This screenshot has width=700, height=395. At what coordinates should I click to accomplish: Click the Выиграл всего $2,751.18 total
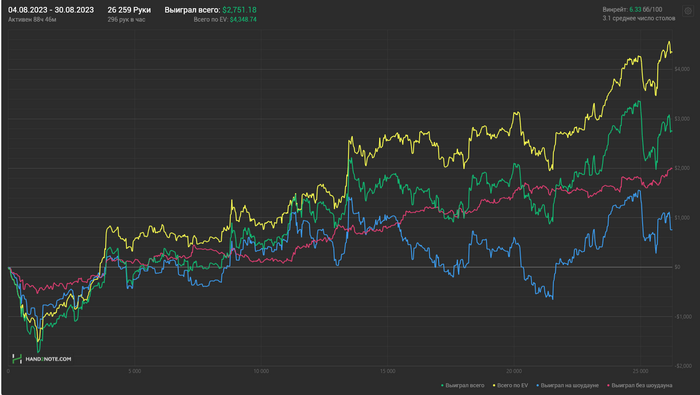click(210, 10)
